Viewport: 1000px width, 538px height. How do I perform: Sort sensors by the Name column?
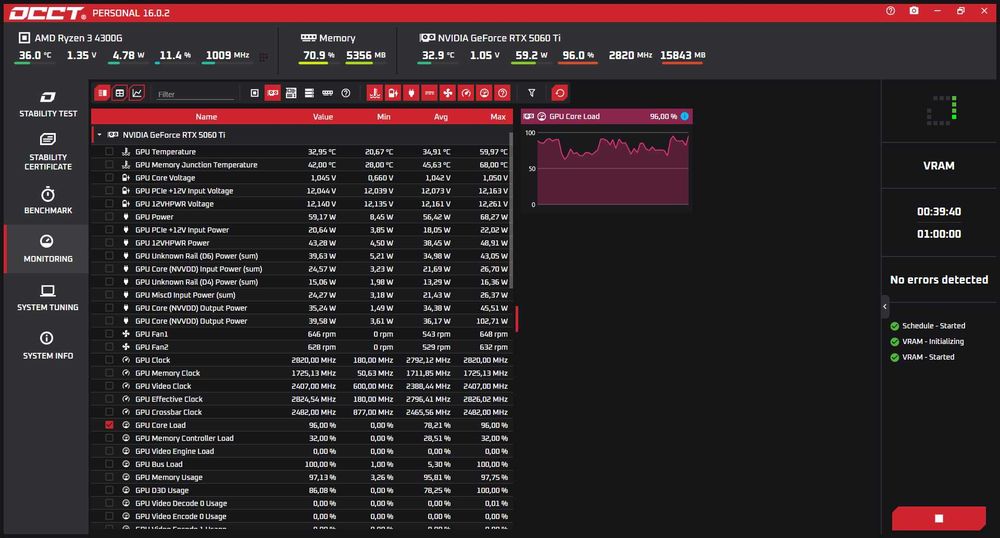click(206, 117)
